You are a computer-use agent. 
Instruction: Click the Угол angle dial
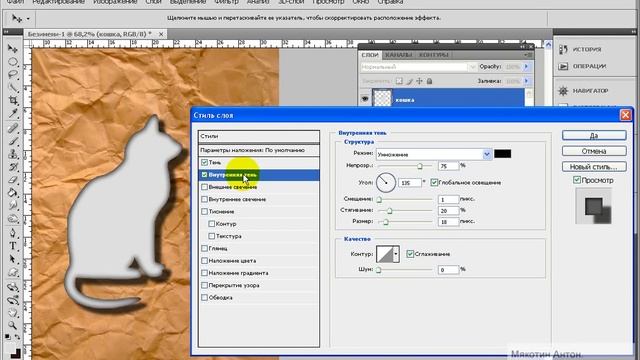click(x=386, y=182)
